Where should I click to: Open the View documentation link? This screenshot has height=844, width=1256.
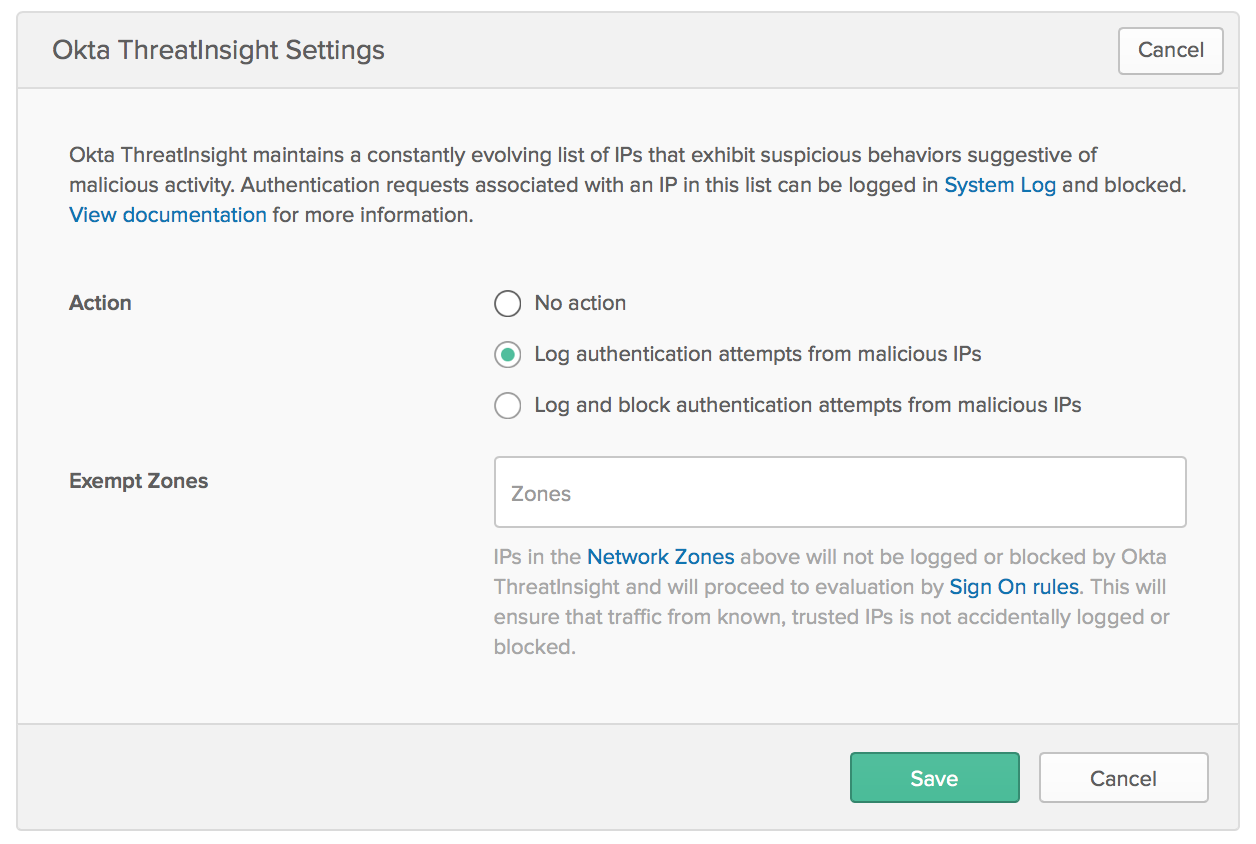(x=167, y=215)
